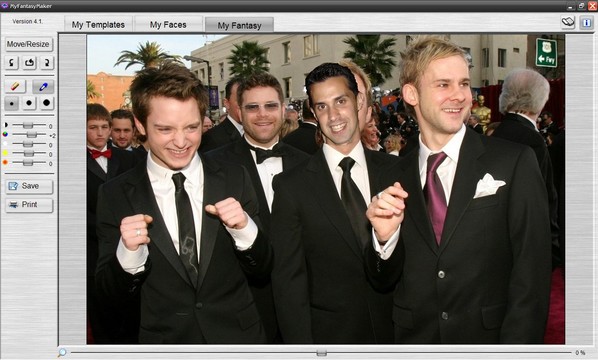Click the rotate left arrow icon
Screen dimensions: 598x360
(11, 63)
